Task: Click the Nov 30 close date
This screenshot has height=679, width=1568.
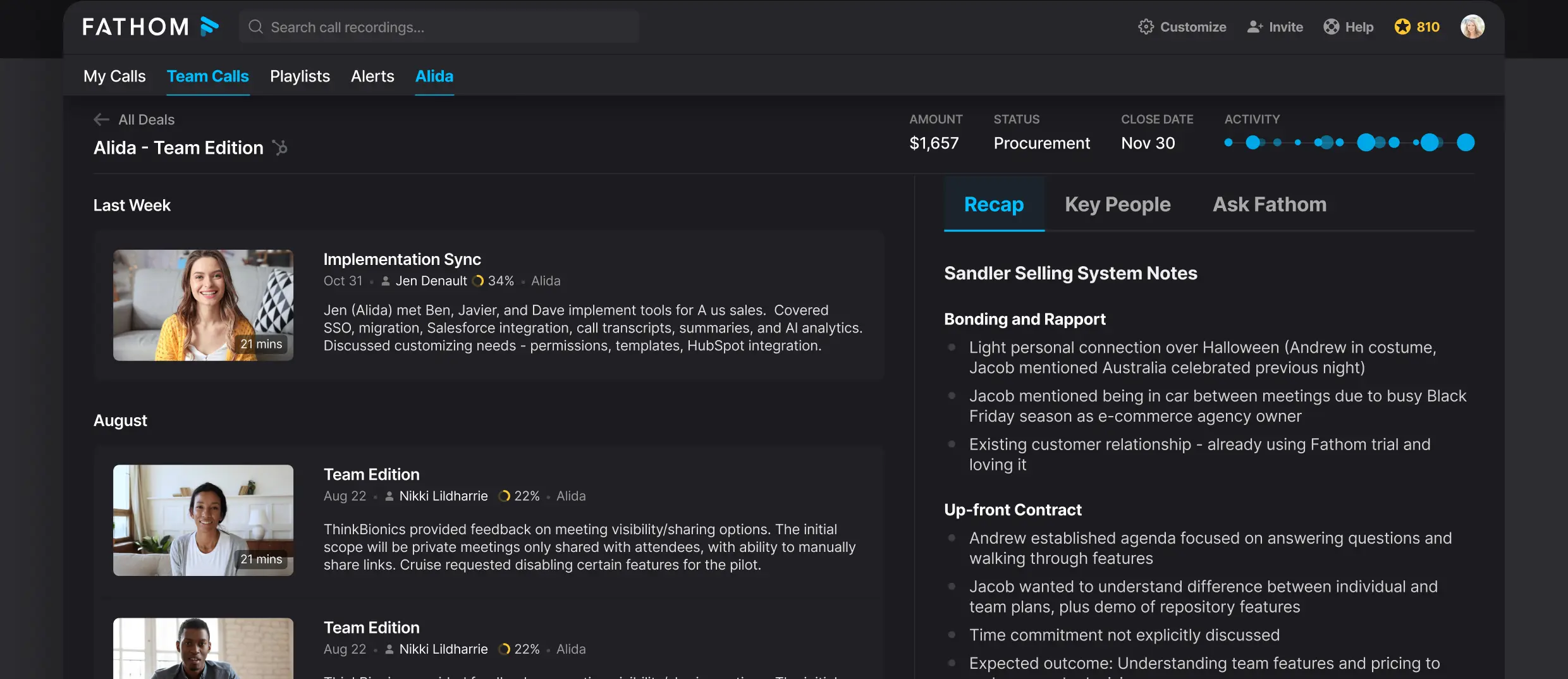Action: pos(1148,144)
